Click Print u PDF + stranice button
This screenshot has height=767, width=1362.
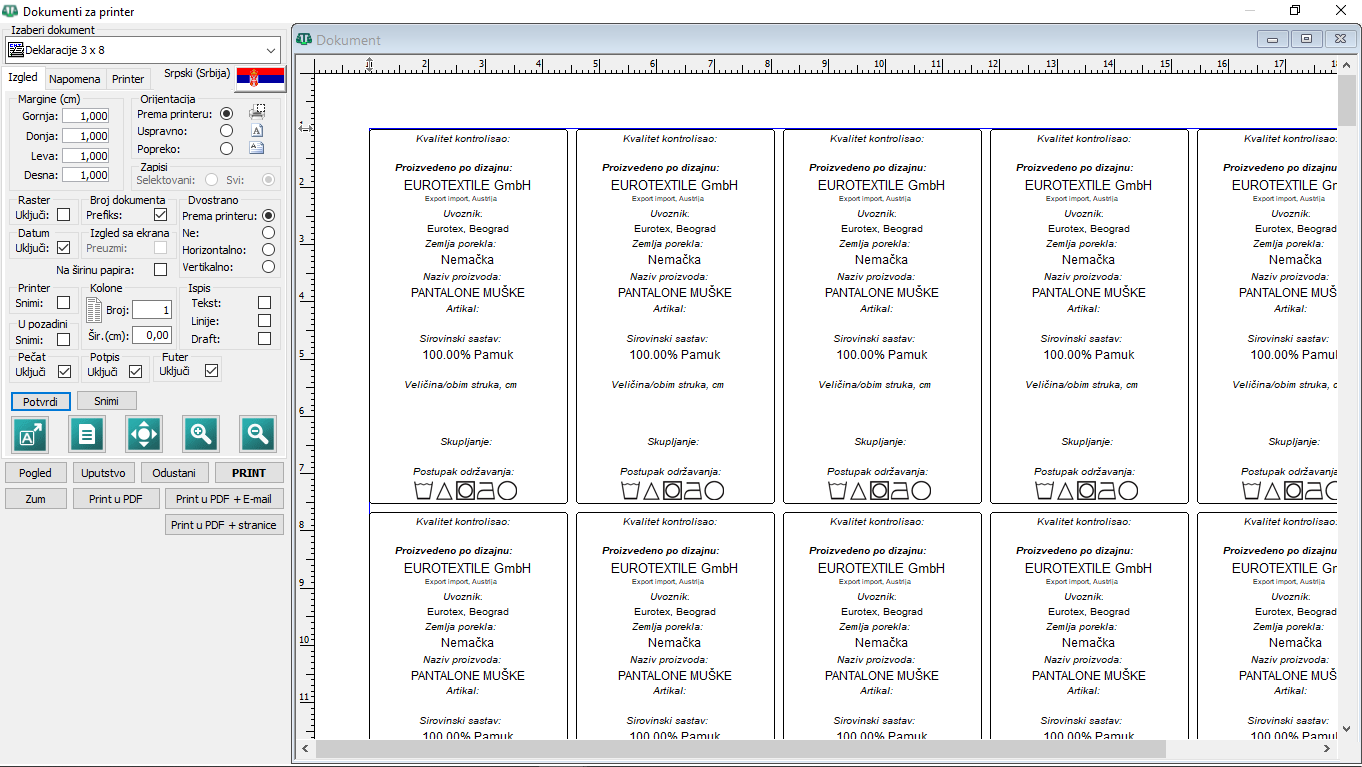click(224, 525)
